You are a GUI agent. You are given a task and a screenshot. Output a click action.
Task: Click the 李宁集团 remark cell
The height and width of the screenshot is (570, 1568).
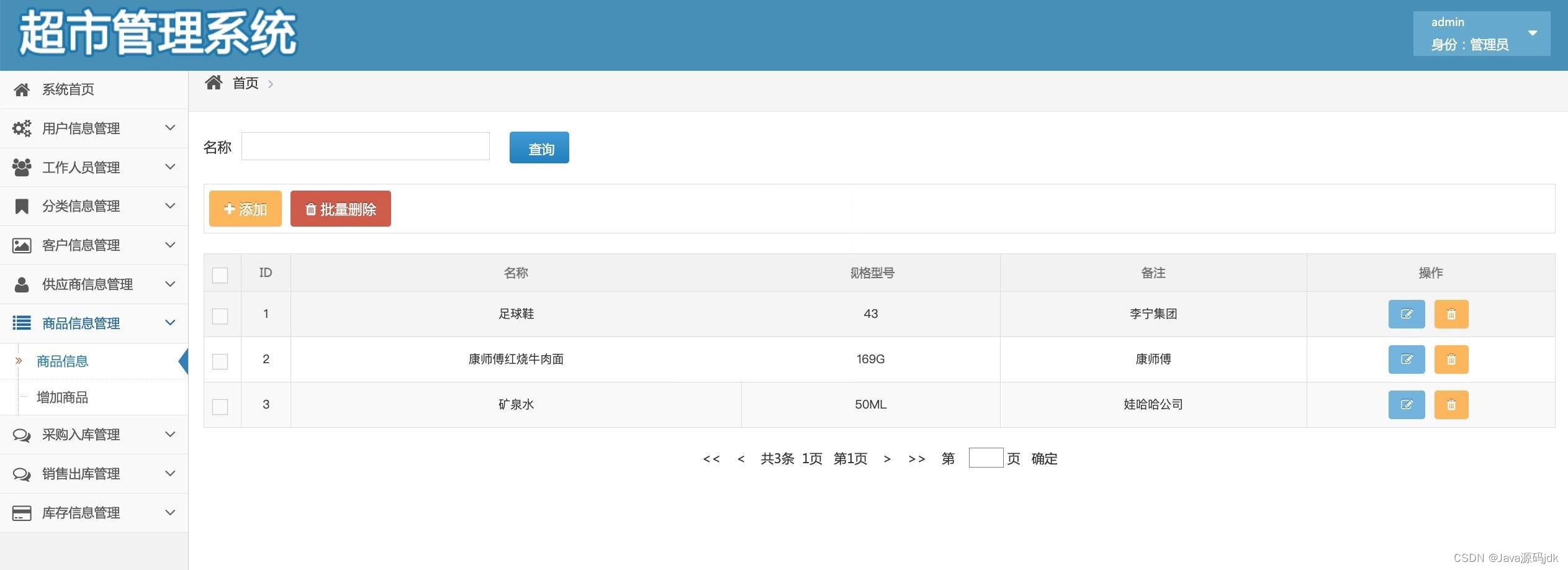(1153, 314)
